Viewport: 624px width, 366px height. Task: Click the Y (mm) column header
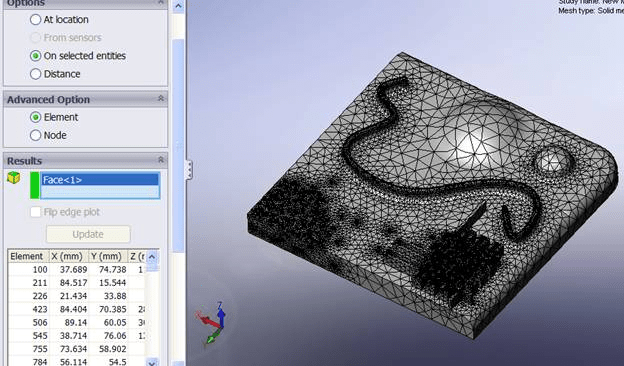click(108, 256)
